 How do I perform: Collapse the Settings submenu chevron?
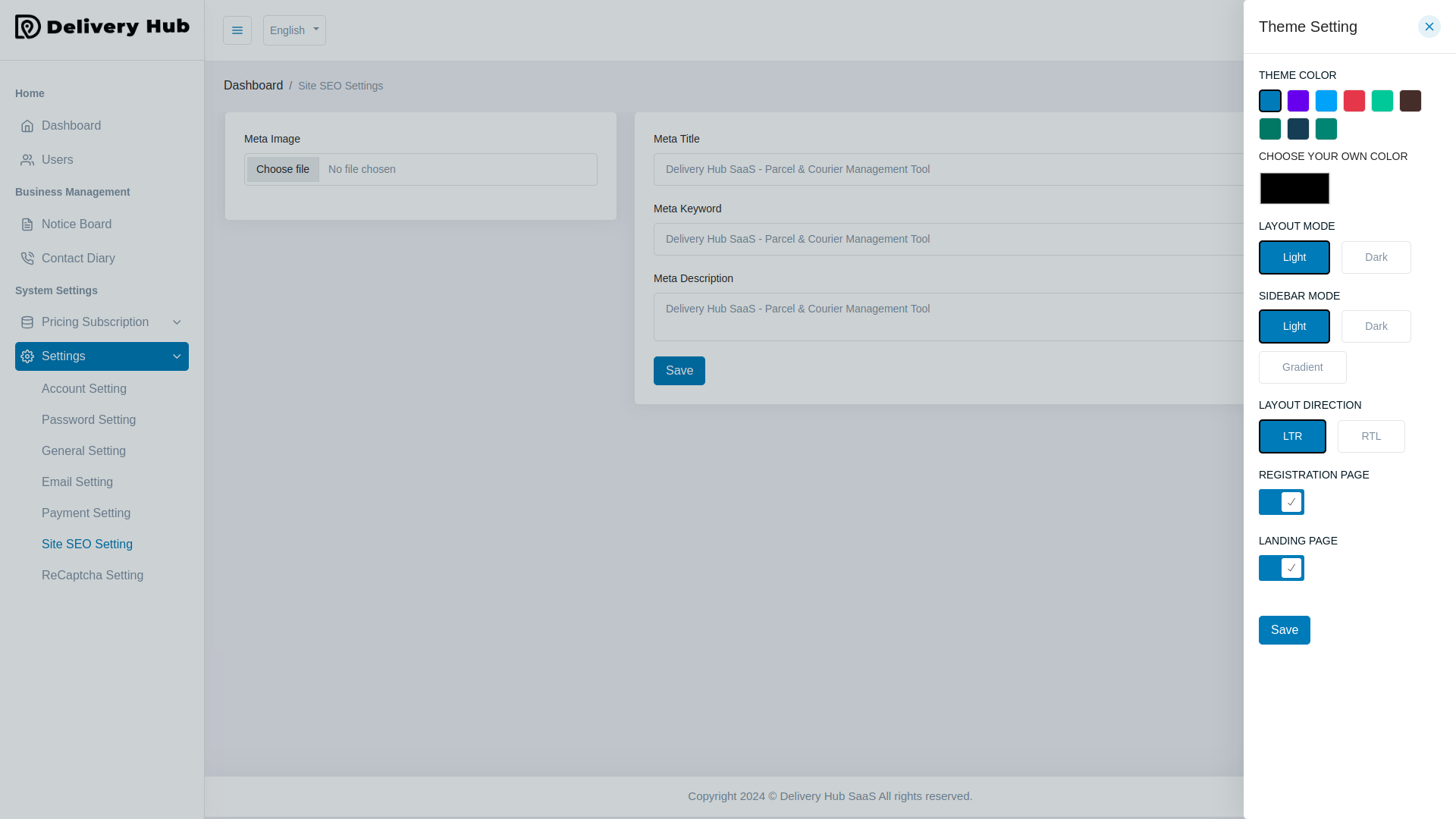point(176,356)
